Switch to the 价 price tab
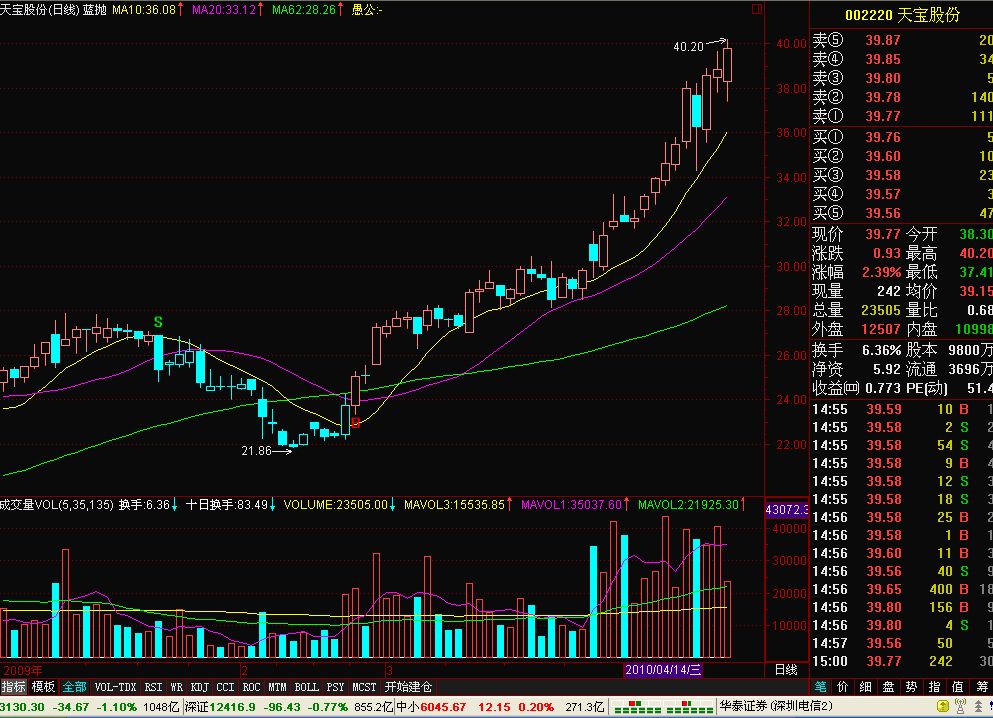 842,687
